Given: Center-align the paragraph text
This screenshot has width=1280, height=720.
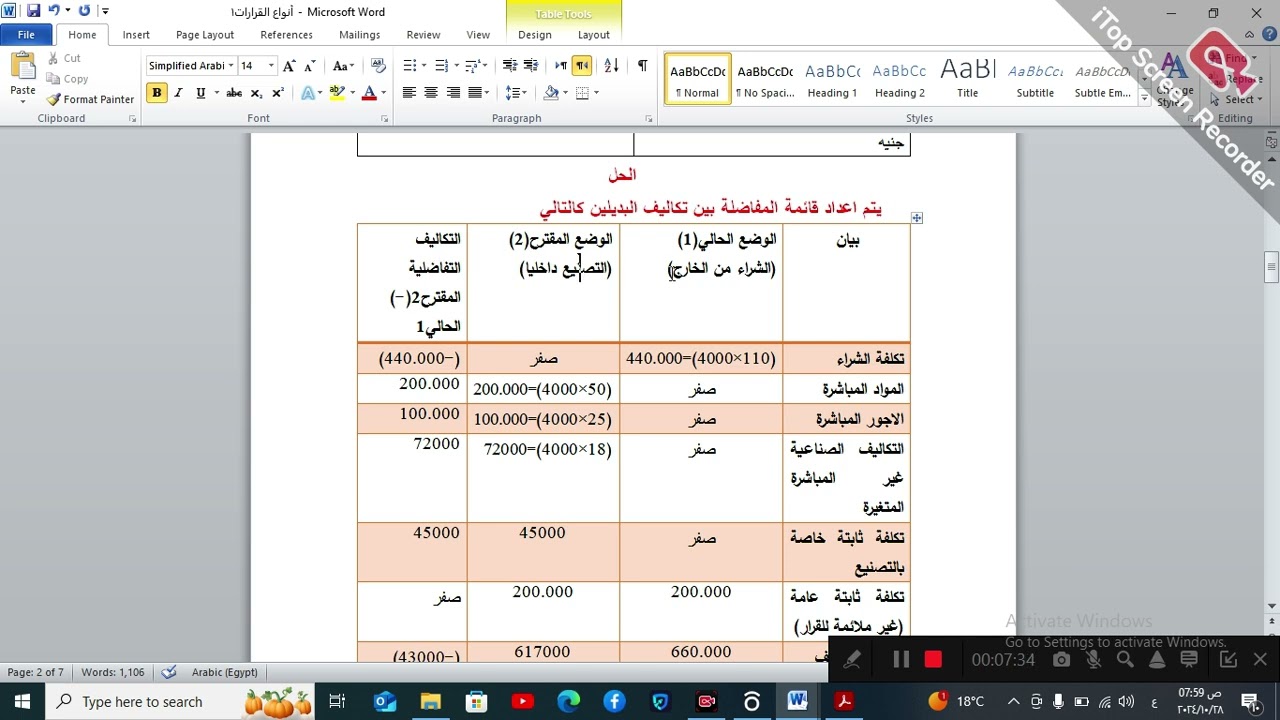Looking at the screenshot, I should tap(431, 93).
